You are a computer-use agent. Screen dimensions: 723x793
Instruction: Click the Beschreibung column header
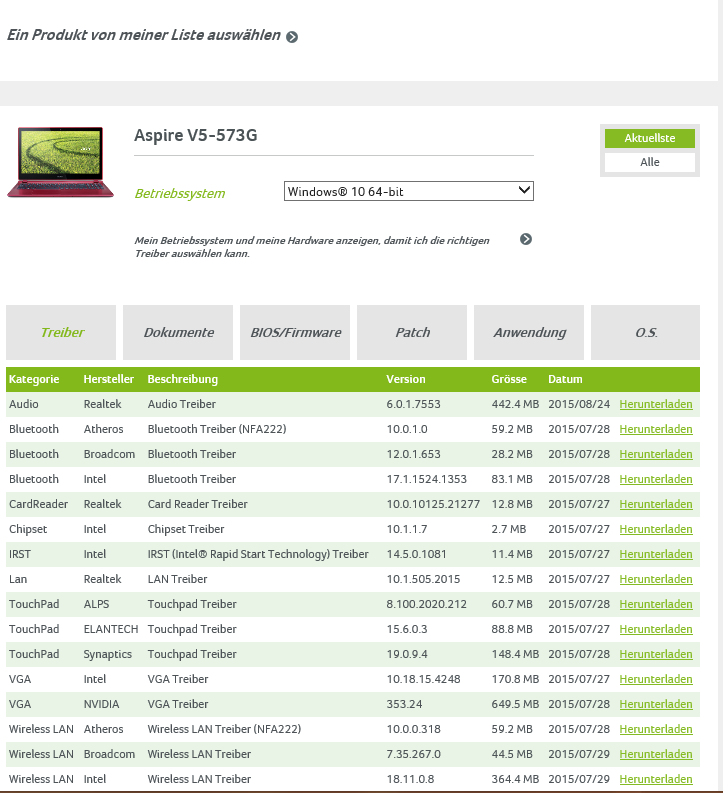(x=183, y=379)
